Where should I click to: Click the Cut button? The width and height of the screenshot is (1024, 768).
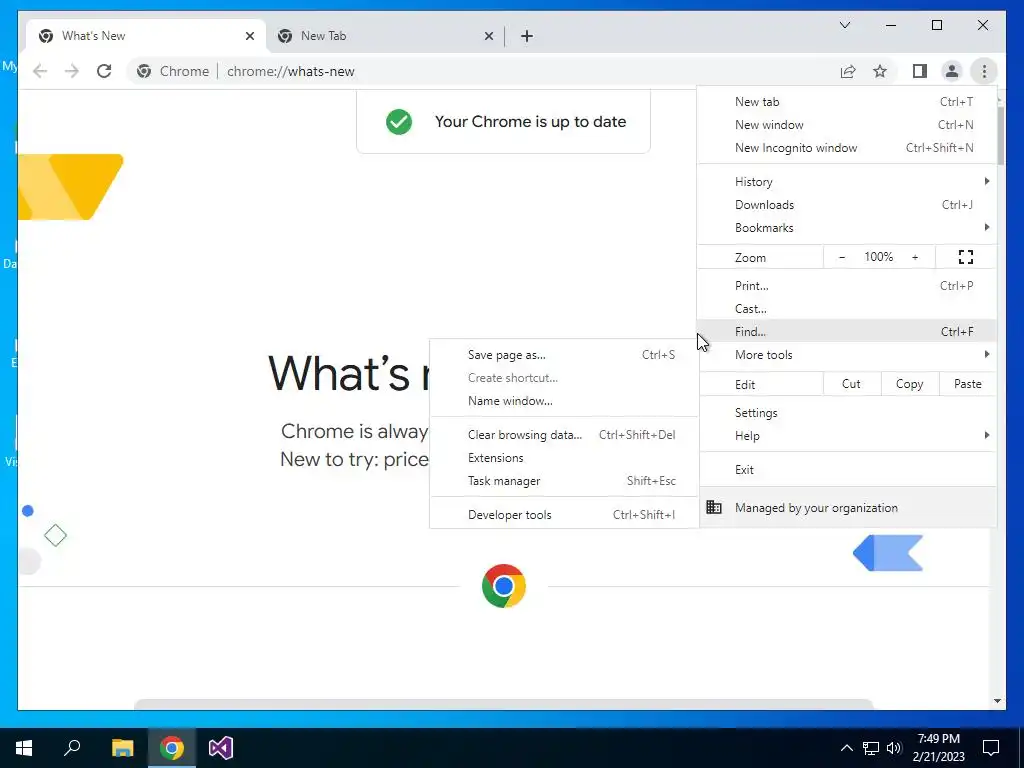tap(852, 384)
